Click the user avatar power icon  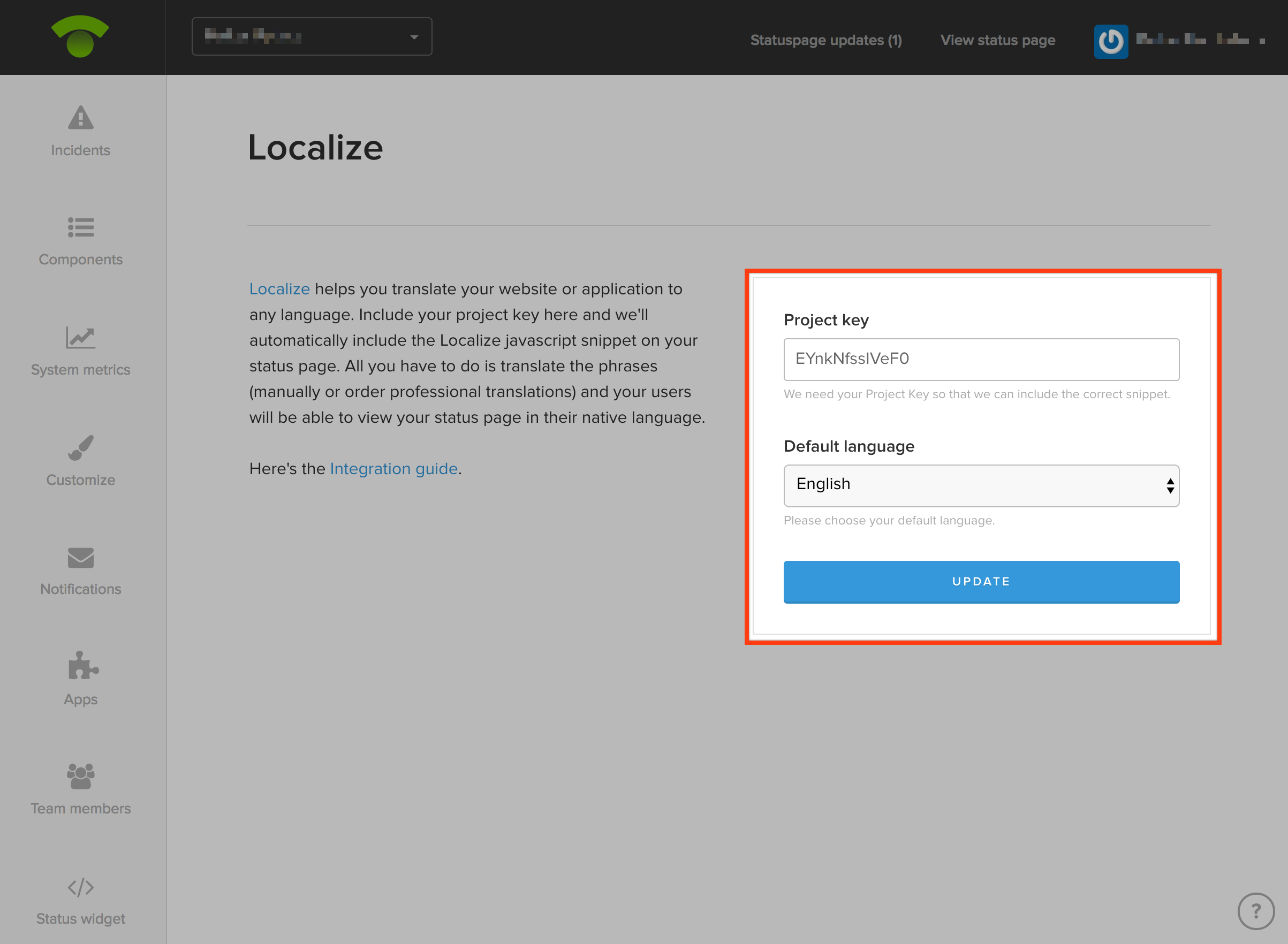[x=1110, y=41]
